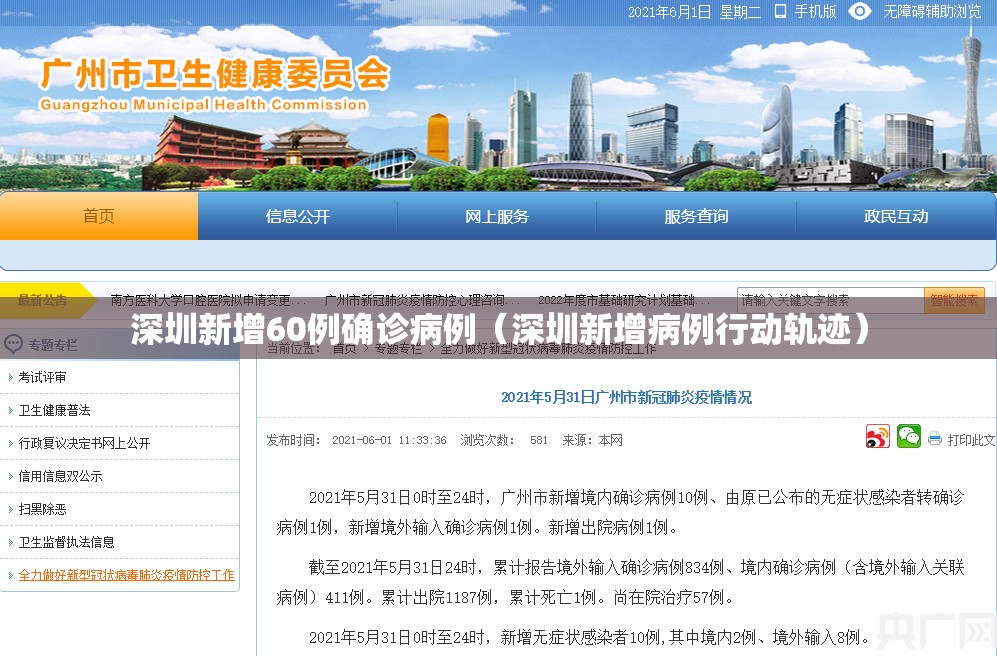Screen dimensions: 997x656
Task: Open the 政民互动 navigation tab
Action: pos(896,216)
